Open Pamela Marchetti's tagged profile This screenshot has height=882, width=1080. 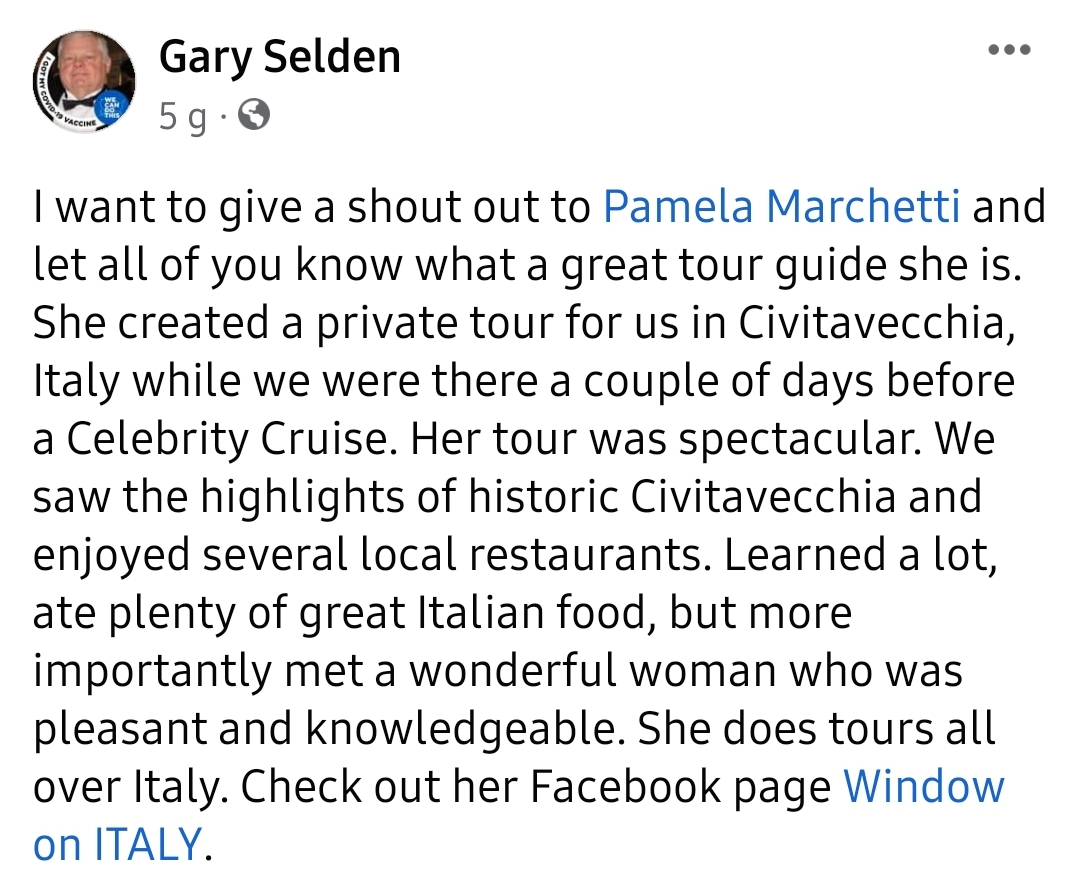781,206
